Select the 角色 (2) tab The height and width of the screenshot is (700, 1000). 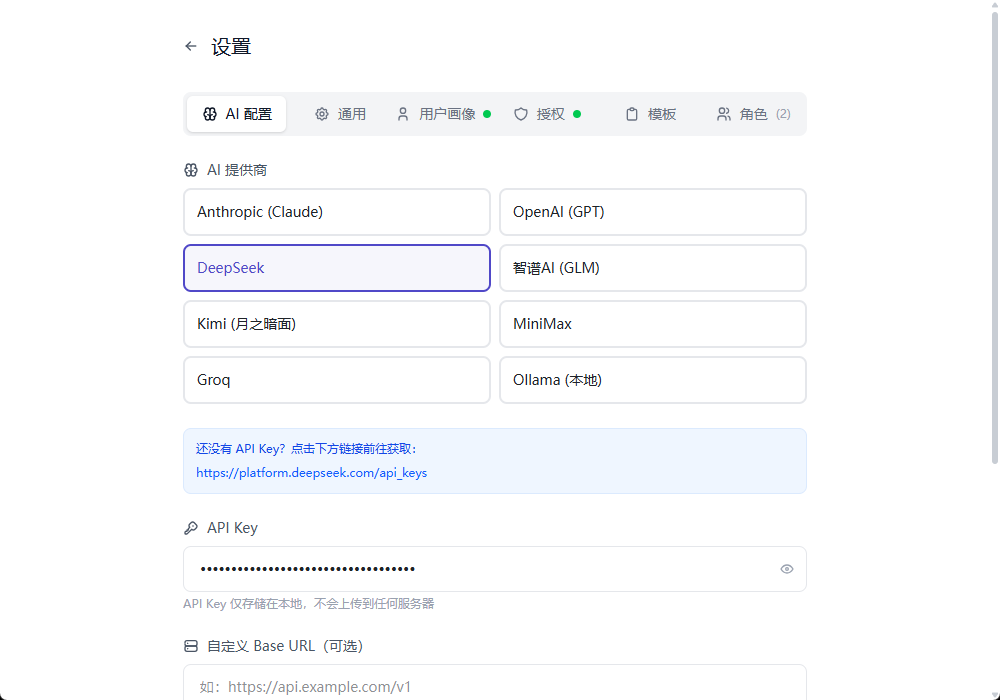click(x=754, y=114)
